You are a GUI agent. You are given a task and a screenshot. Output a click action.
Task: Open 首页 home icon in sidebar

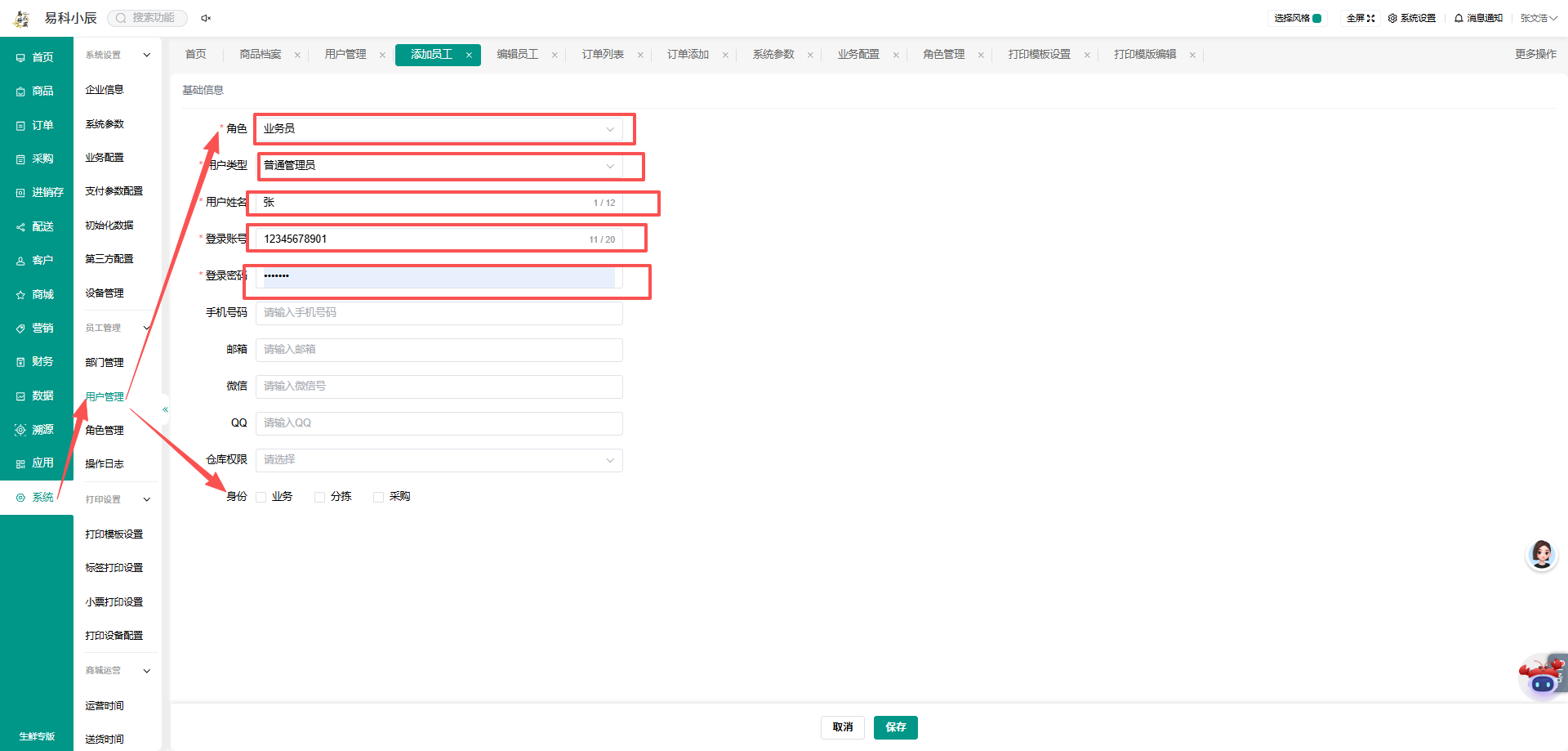[x=20, y=58]
